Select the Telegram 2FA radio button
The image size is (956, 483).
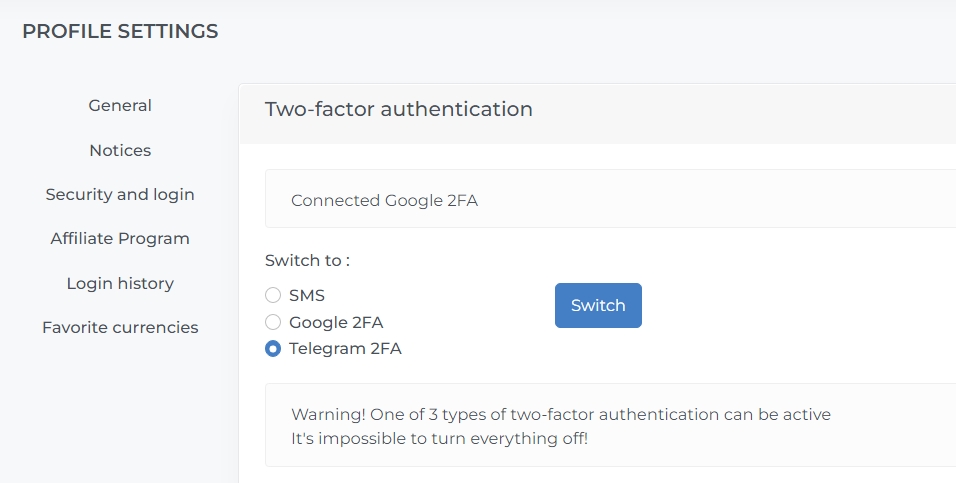(273, 349)
